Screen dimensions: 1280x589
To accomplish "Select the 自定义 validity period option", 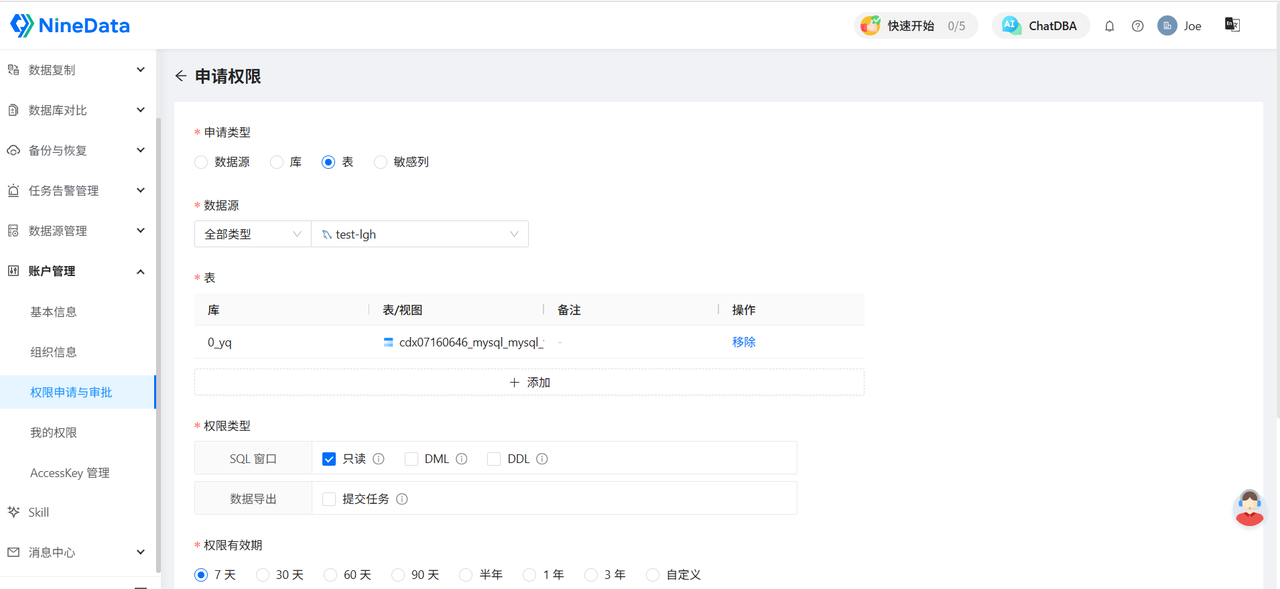I will [653, 575].
